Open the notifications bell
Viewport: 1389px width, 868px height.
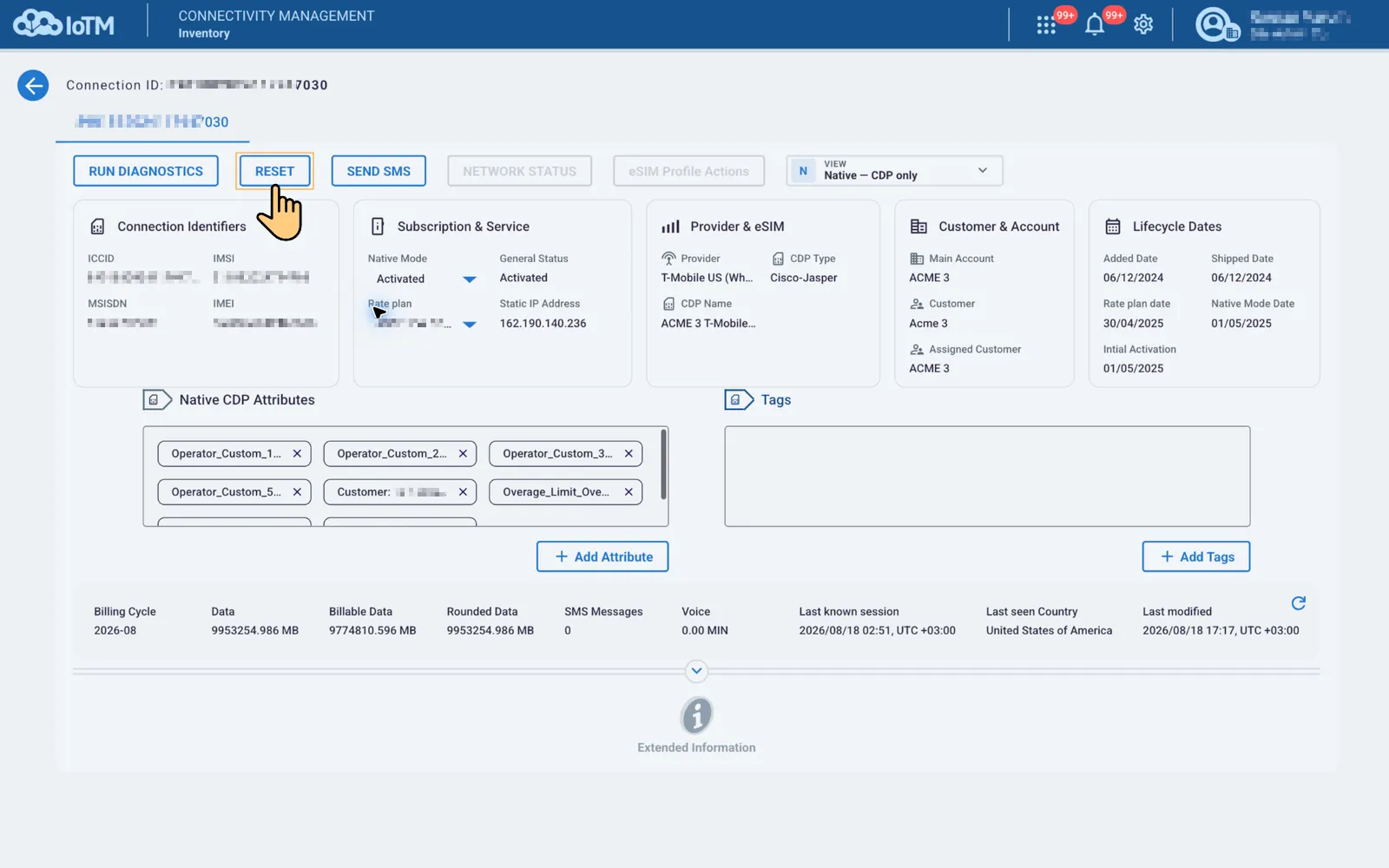[1095, 24]
